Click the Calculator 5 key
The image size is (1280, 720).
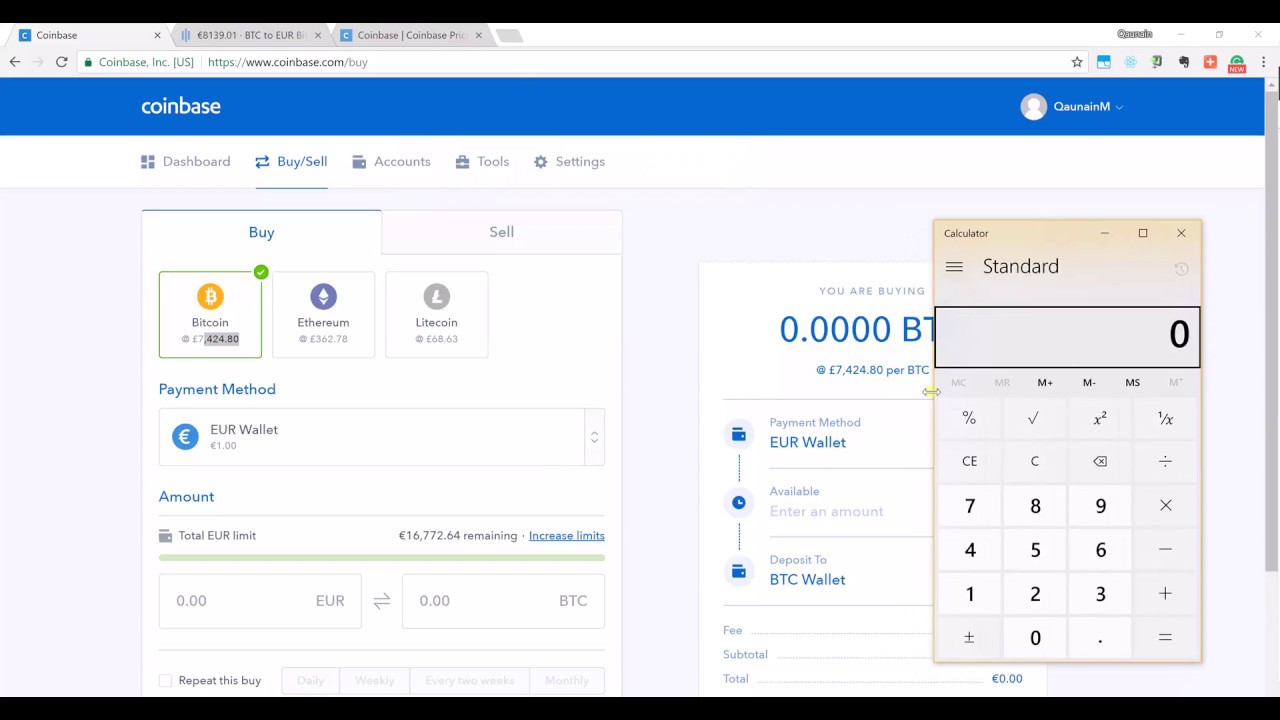click(1034, 549)
